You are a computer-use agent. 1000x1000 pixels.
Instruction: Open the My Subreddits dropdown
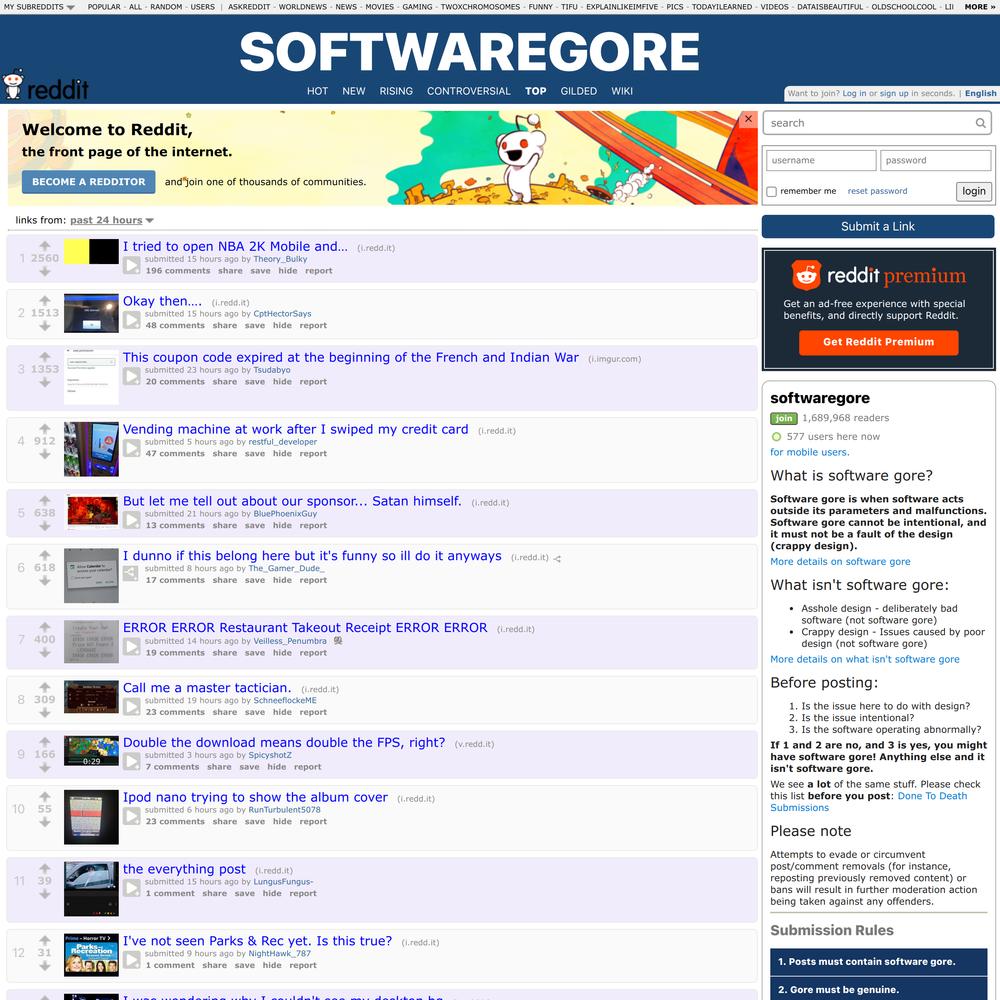[39, 7]
